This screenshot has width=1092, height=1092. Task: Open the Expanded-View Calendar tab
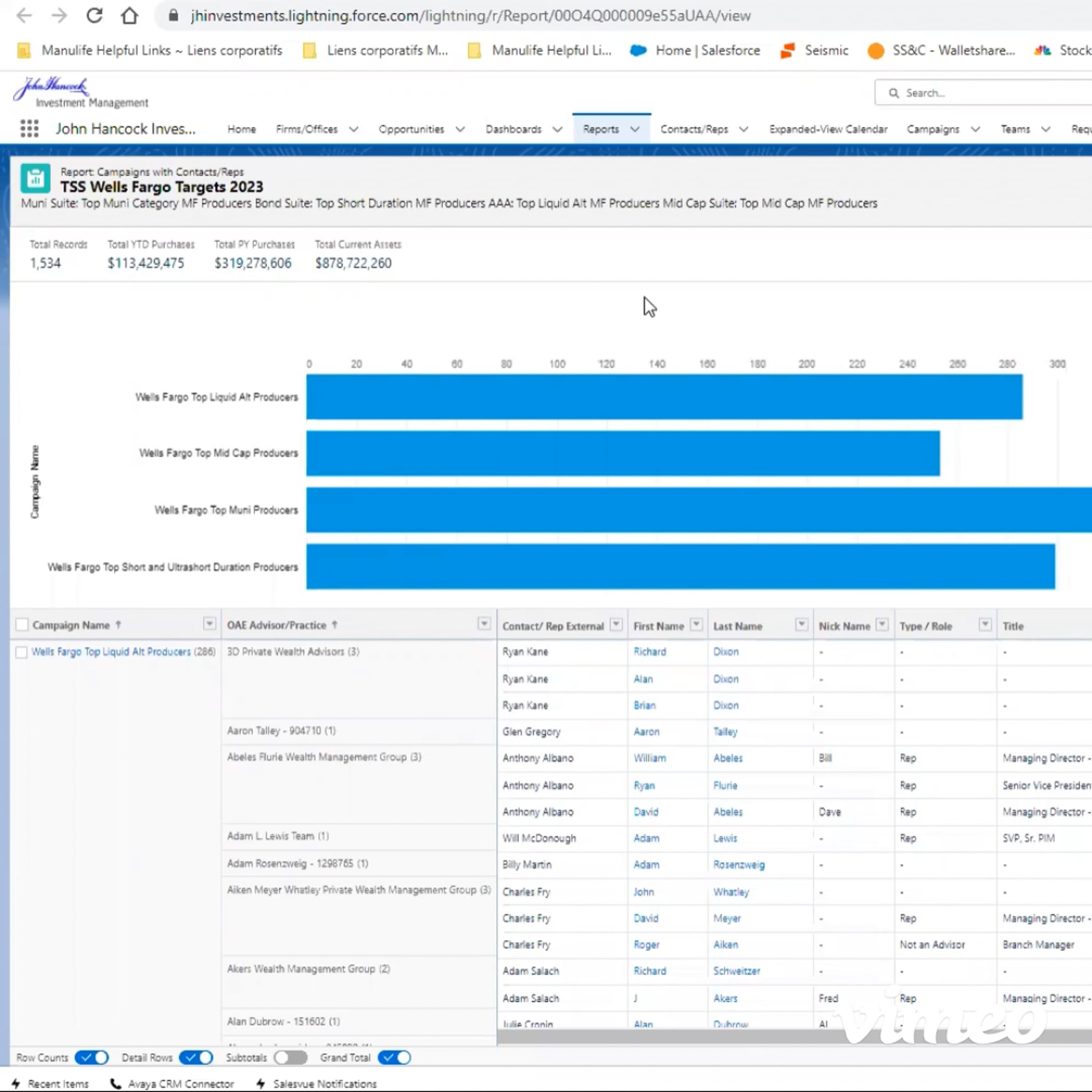828,129
